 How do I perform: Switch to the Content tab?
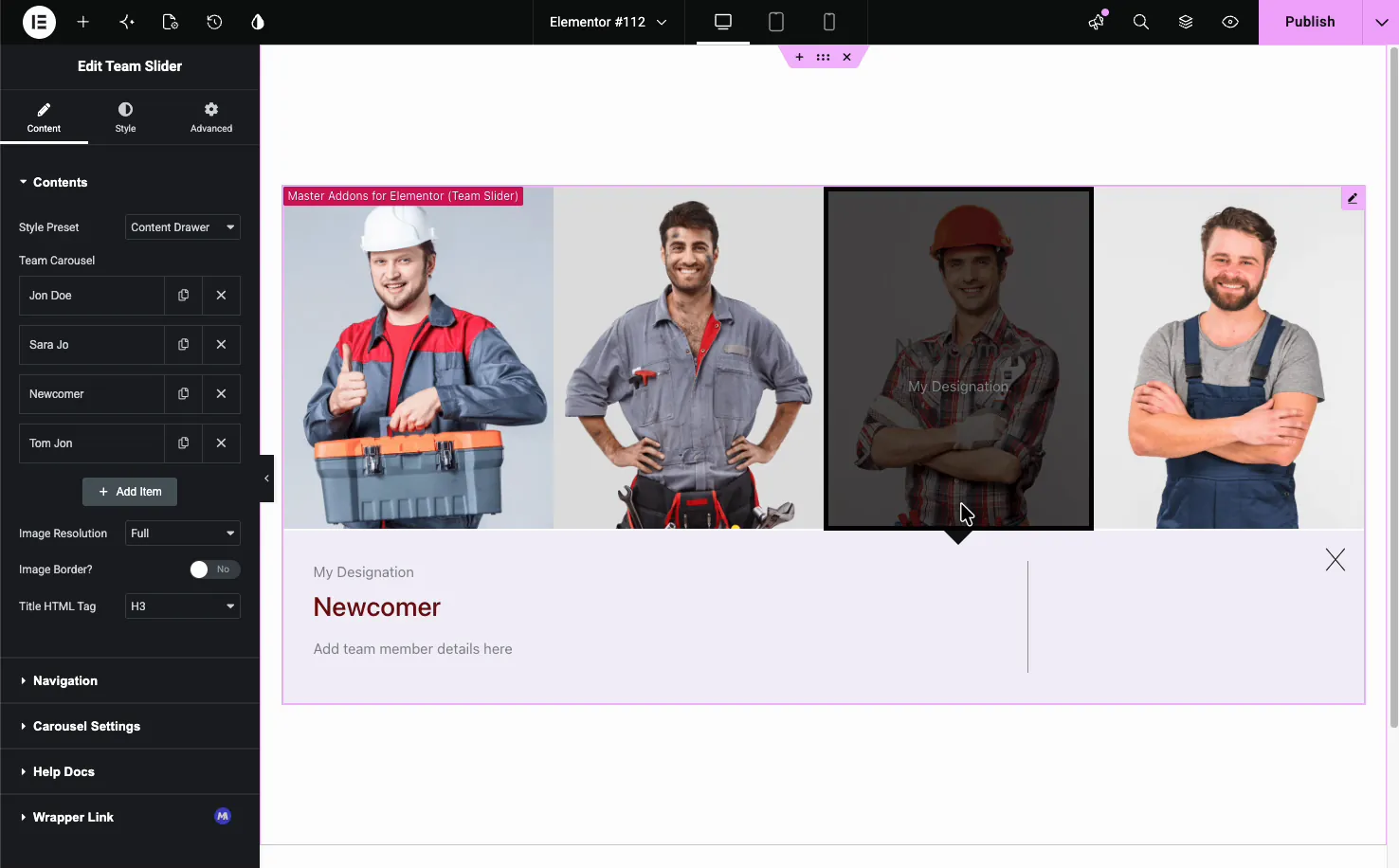(44, 118)
